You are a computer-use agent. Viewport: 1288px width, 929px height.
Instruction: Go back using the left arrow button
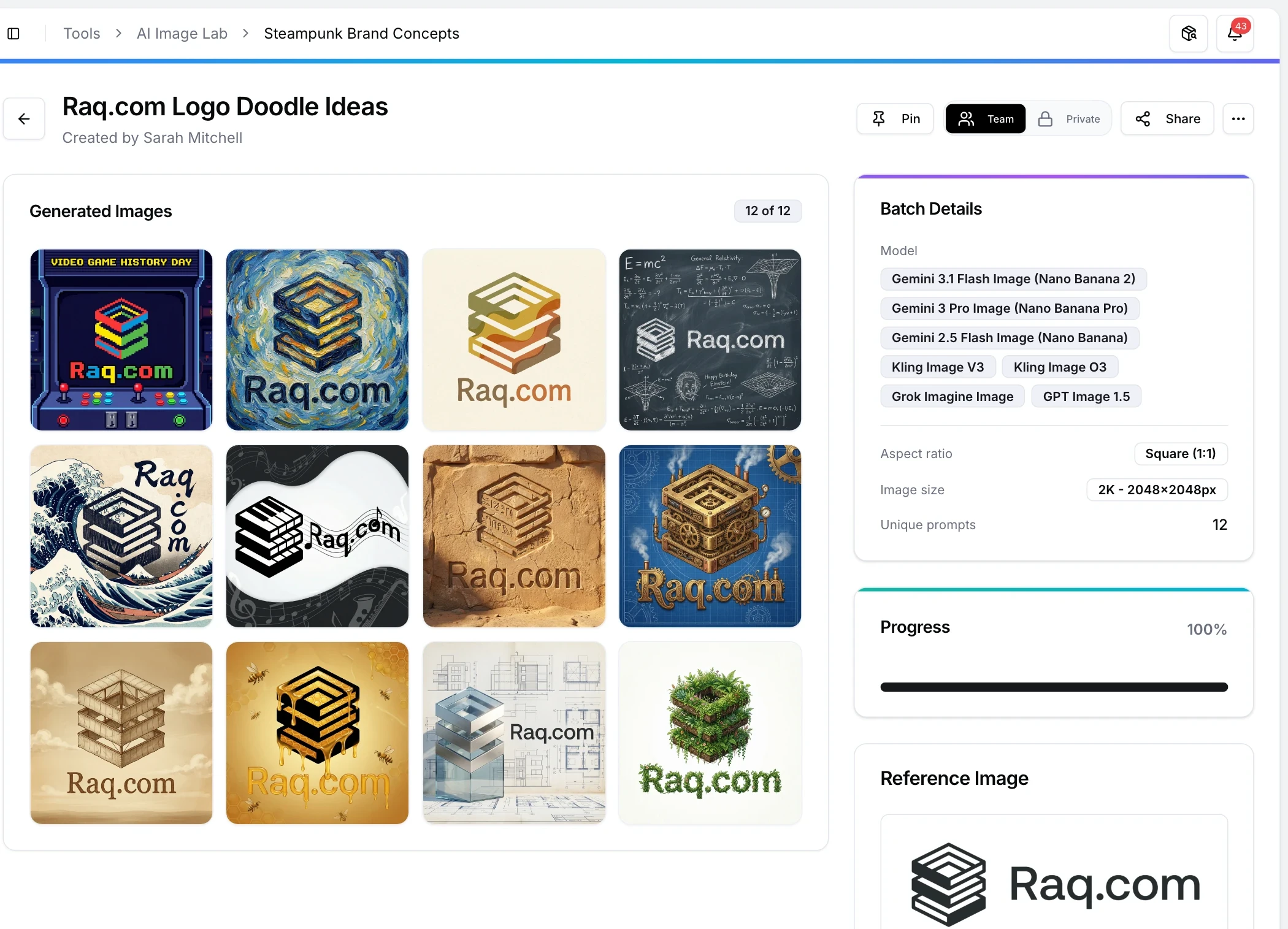(x=24, y=118)
